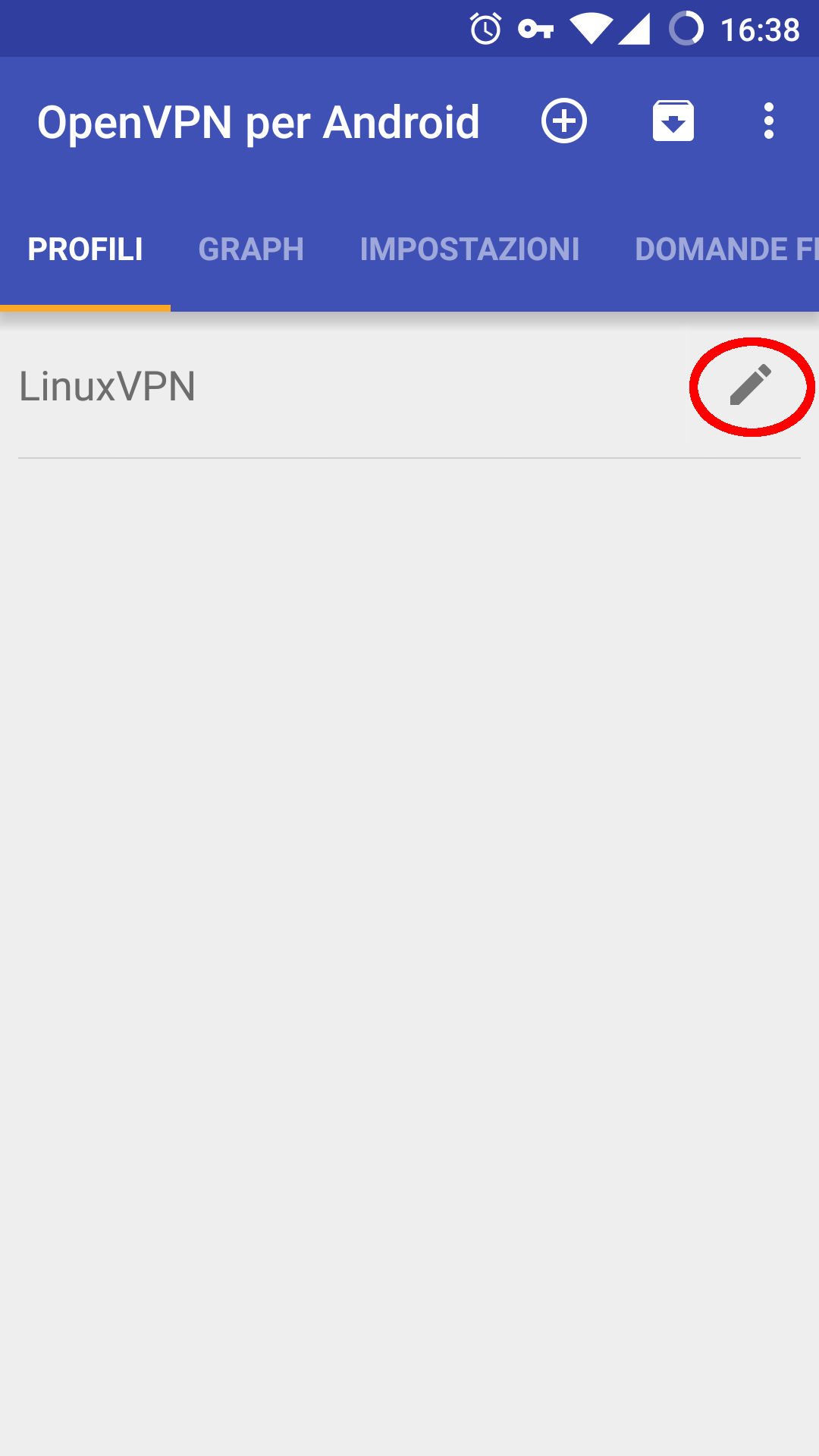This screenshot has height=1456, width=819.
Task: Open the IMPOSTAZIONI tab
Action: [x=469, y=249]
